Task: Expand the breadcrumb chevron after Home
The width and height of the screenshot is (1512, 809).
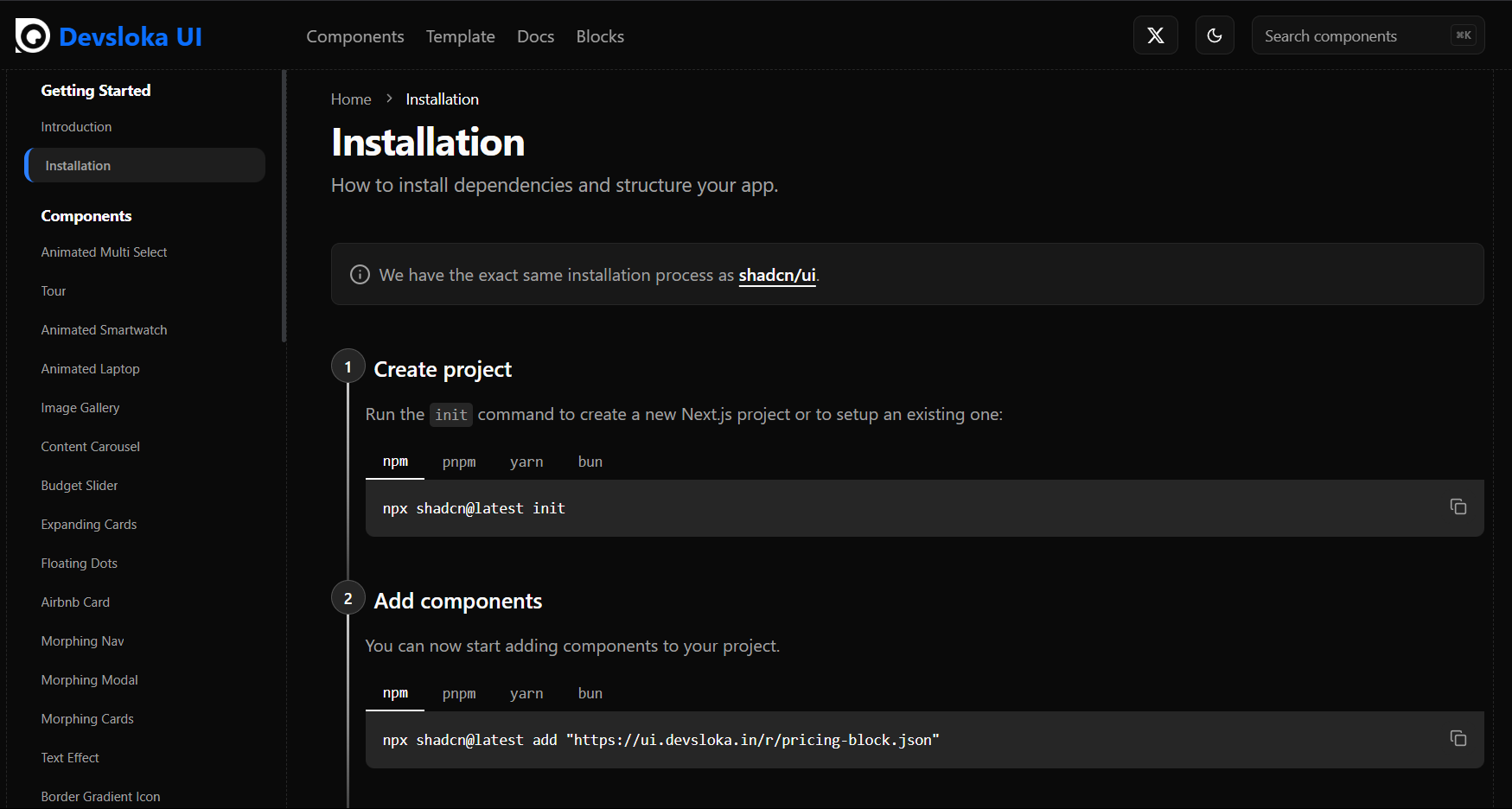Action: [388, 99]
